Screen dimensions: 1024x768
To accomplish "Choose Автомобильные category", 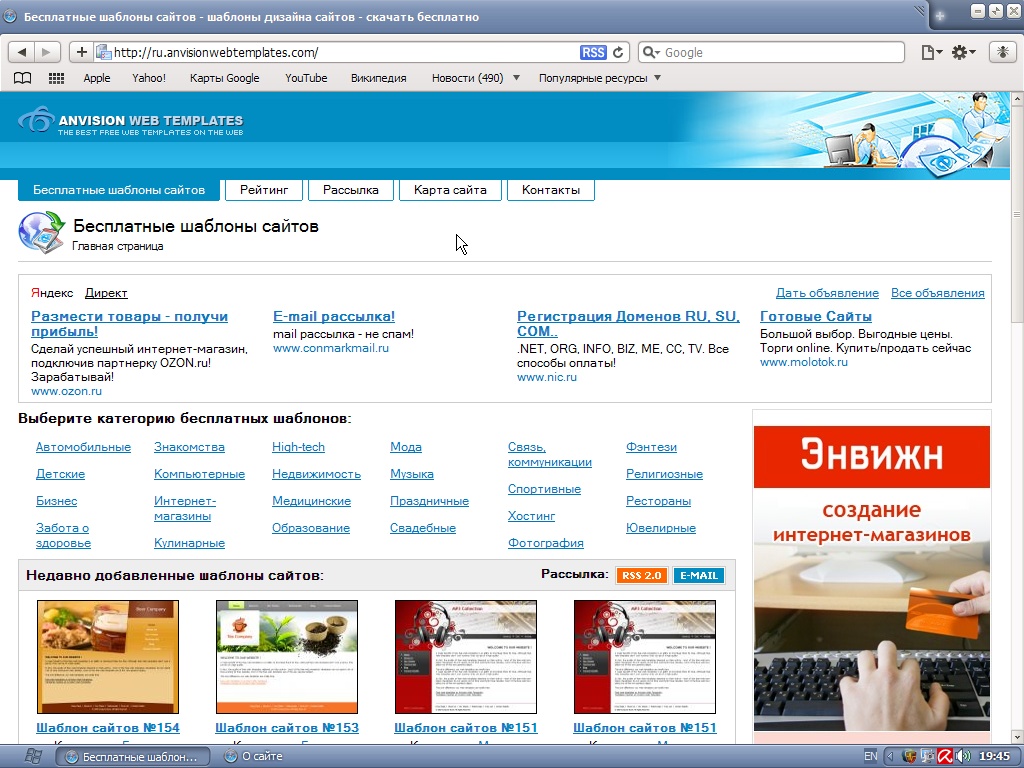I will tap(84, 447).
